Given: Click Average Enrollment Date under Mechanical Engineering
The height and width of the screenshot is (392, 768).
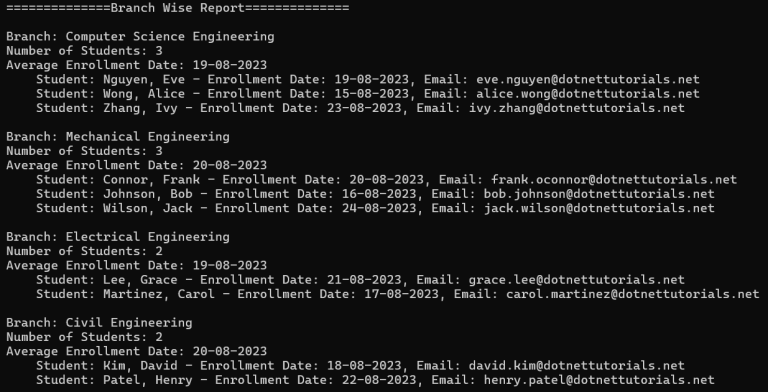Looking at the screenshot, I should tap(137, 165).
